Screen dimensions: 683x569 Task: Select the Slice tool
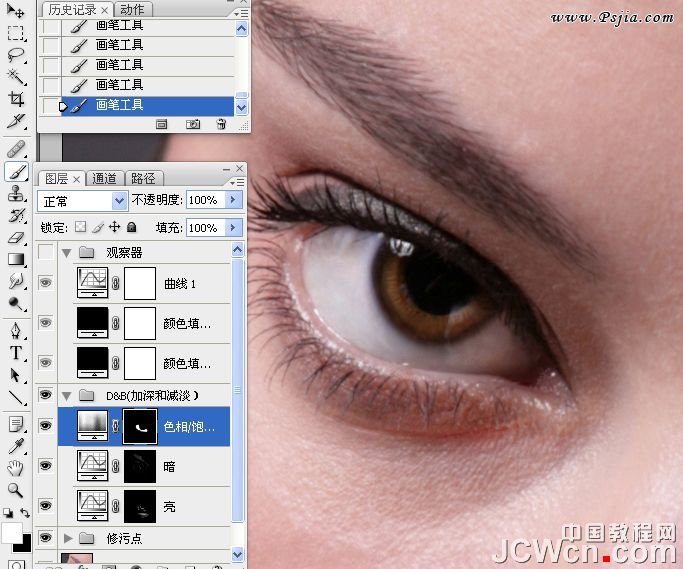pos(16,121)
